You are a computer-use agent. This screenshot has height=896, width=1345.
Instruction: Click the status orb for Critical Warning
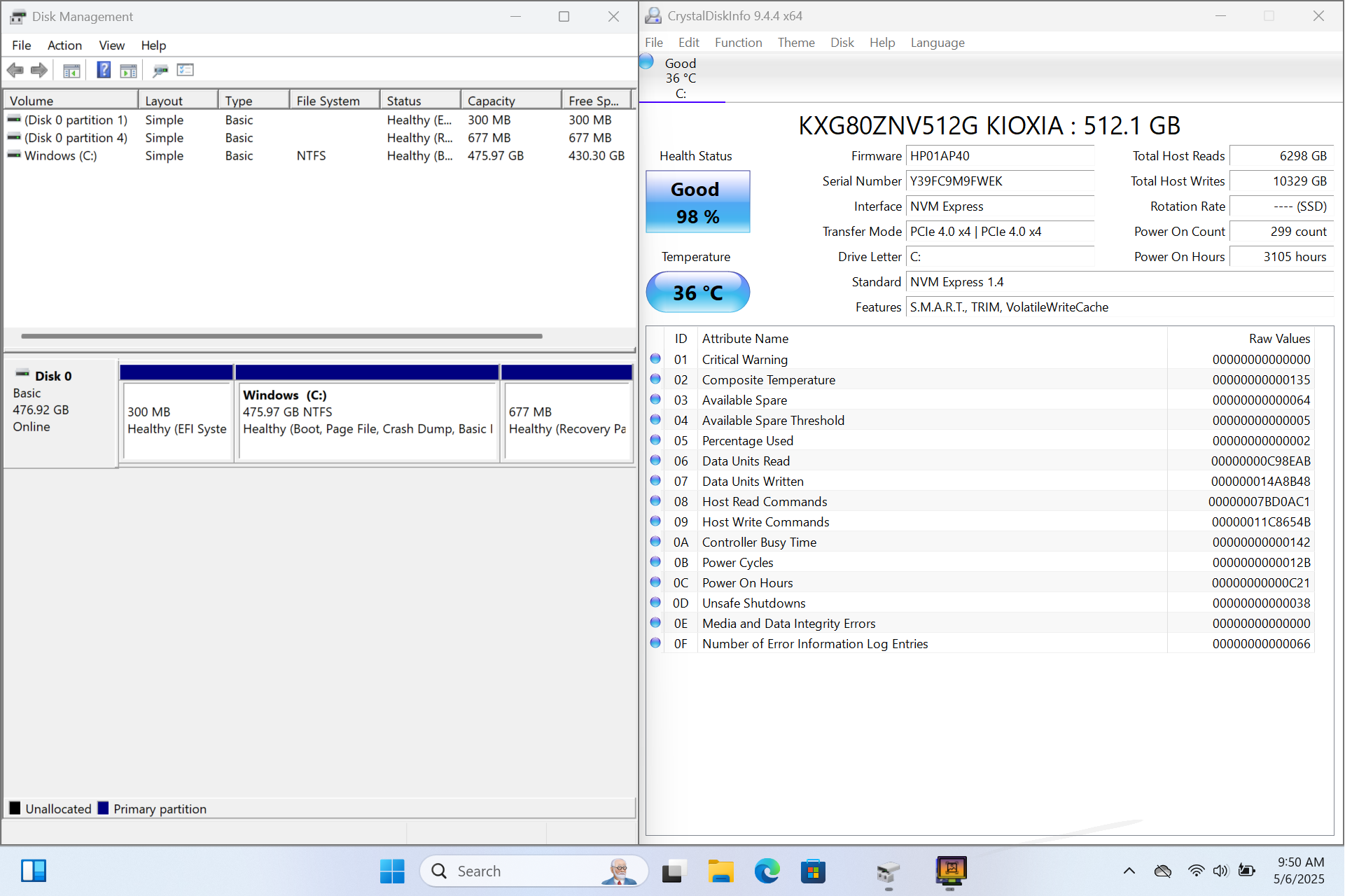pos(655,359)
